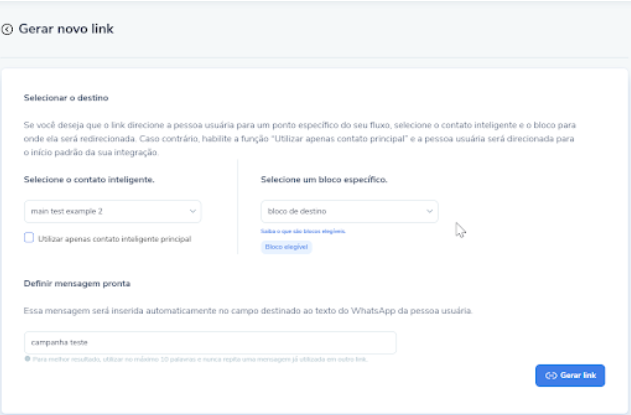The width and height of the screenshot is (631, 415).
Task: Focus the 'campanha teste' message input field
Action: click(210, 343)
